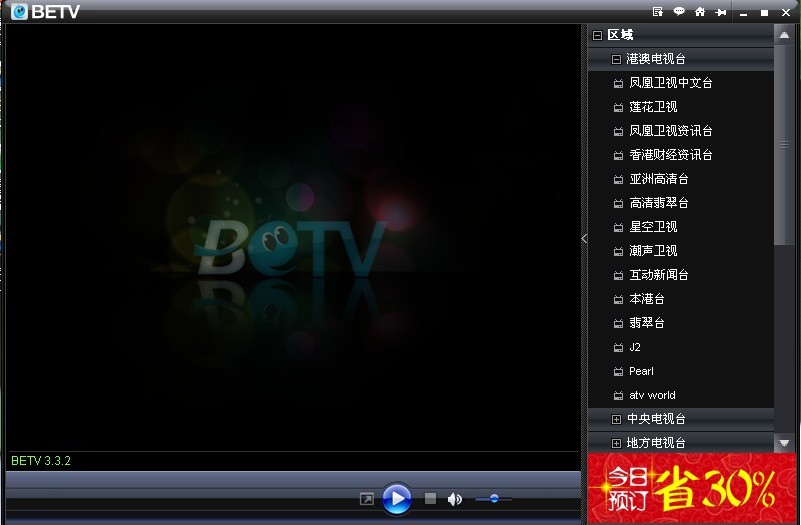Viewport: 801px width, 525px height.
Task: Click the red 省30% advertisement banner
Action: pos(692,488)
